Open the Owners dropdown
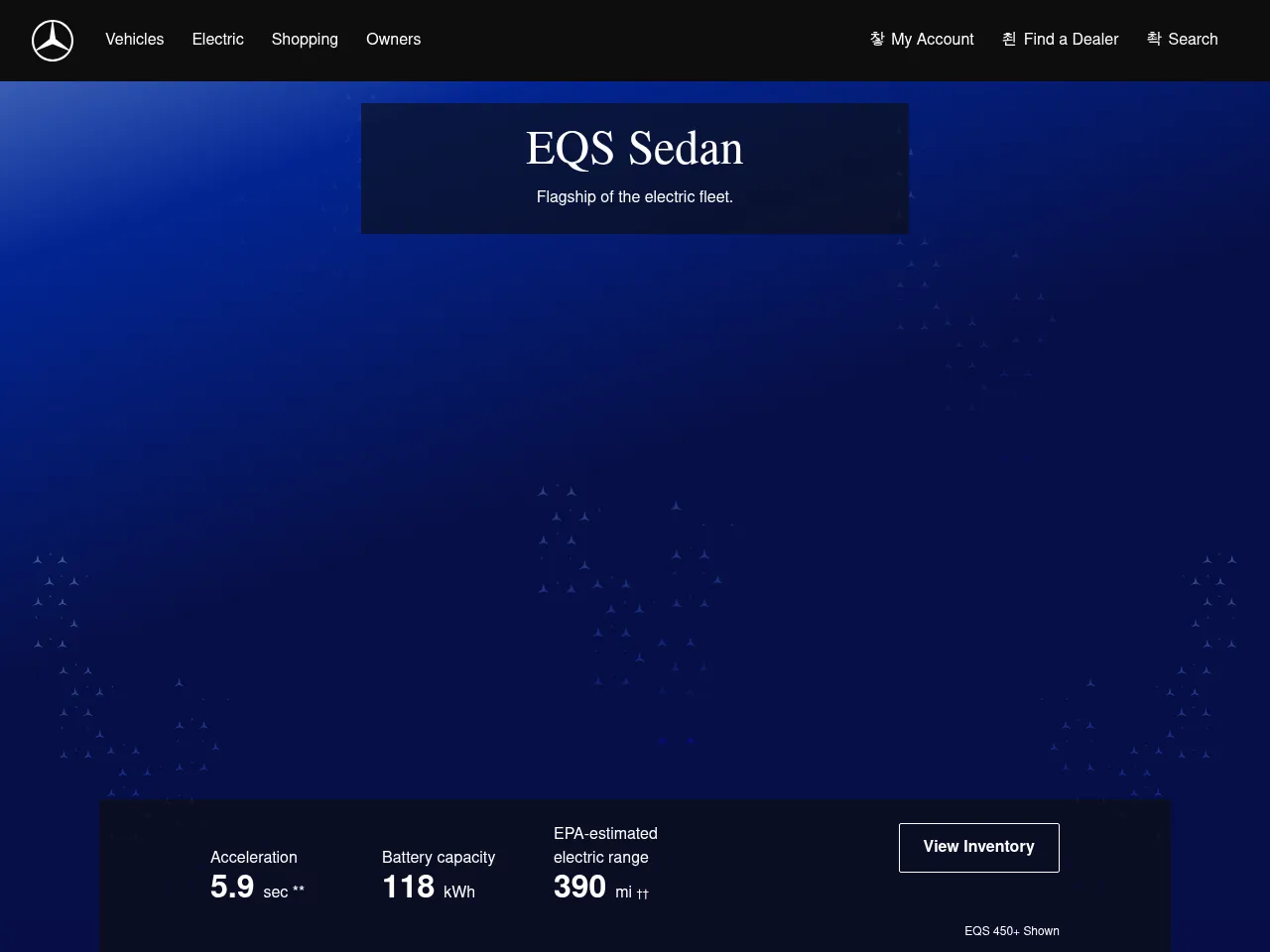 coord(393,39)
